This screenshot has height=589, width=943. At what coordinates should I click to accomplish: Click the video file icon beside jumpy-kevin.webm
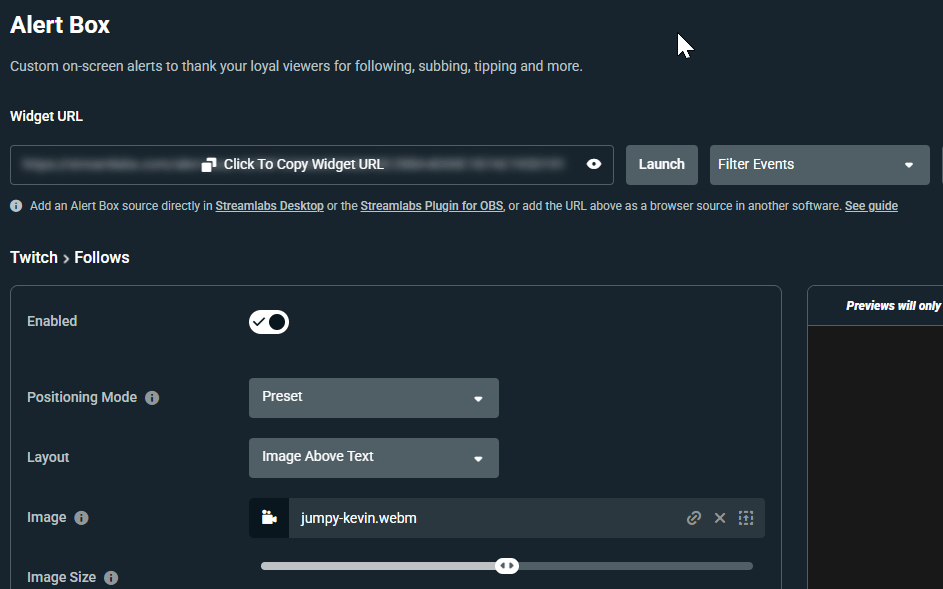[269, 518]
